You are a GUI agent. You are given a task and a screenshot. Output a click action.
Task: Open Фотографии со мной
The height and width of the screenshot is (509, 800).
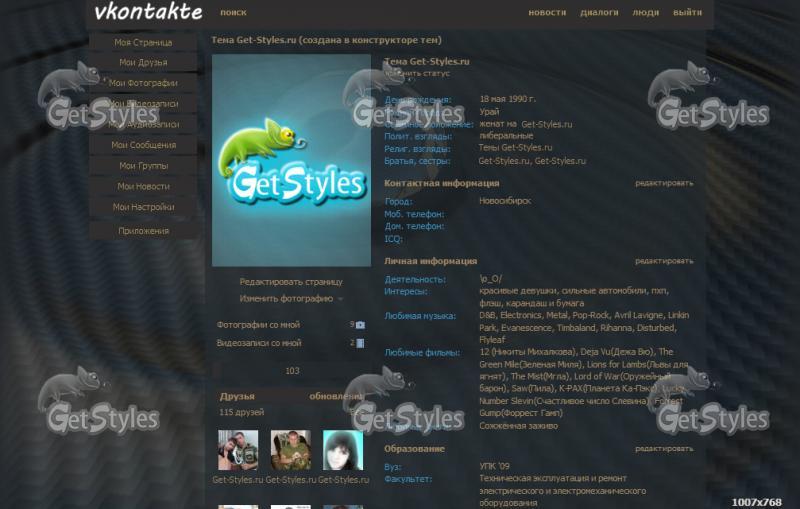[x=258, y=325]
